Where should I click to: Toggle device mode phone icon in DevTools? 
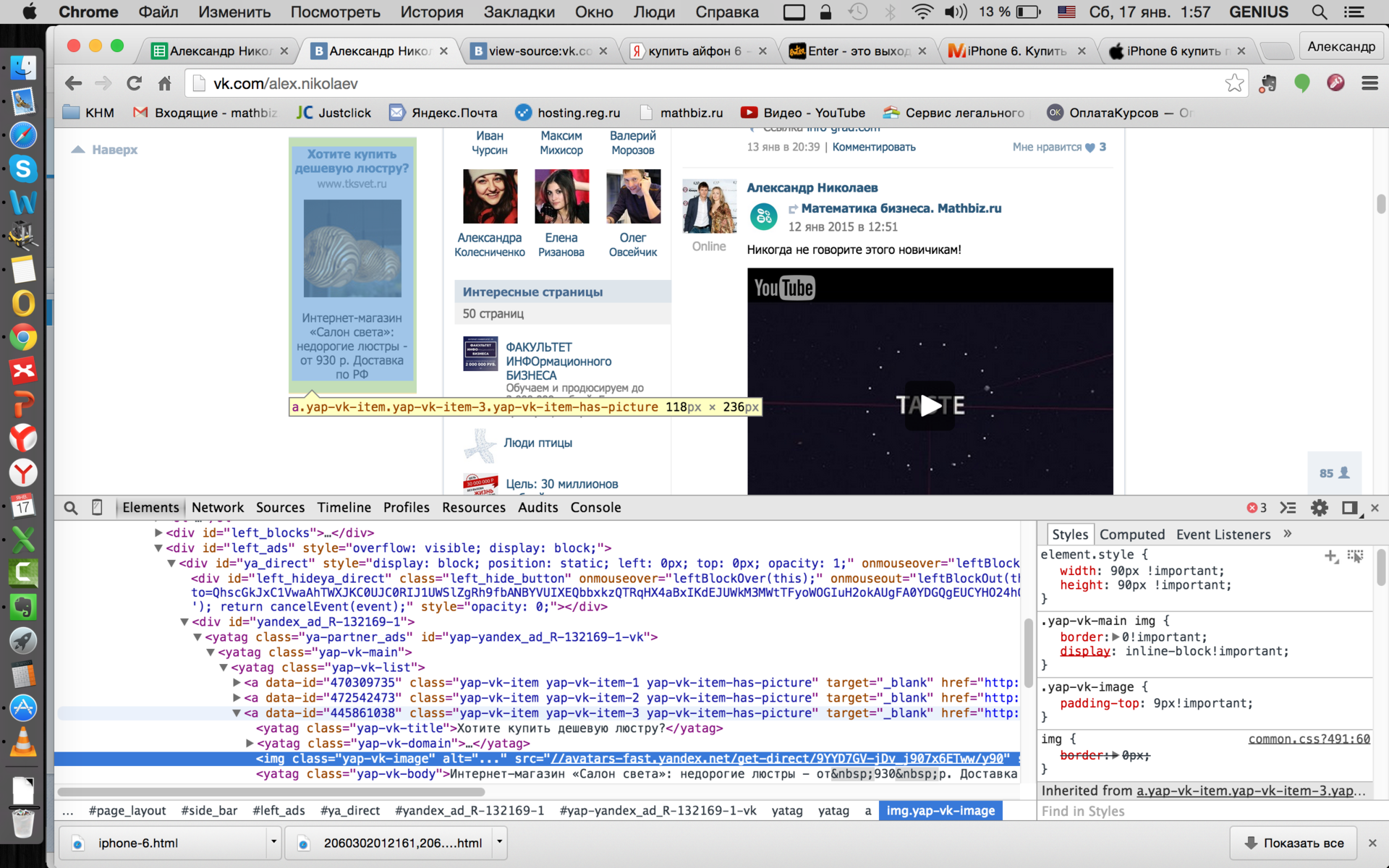(x=97, y=508)
